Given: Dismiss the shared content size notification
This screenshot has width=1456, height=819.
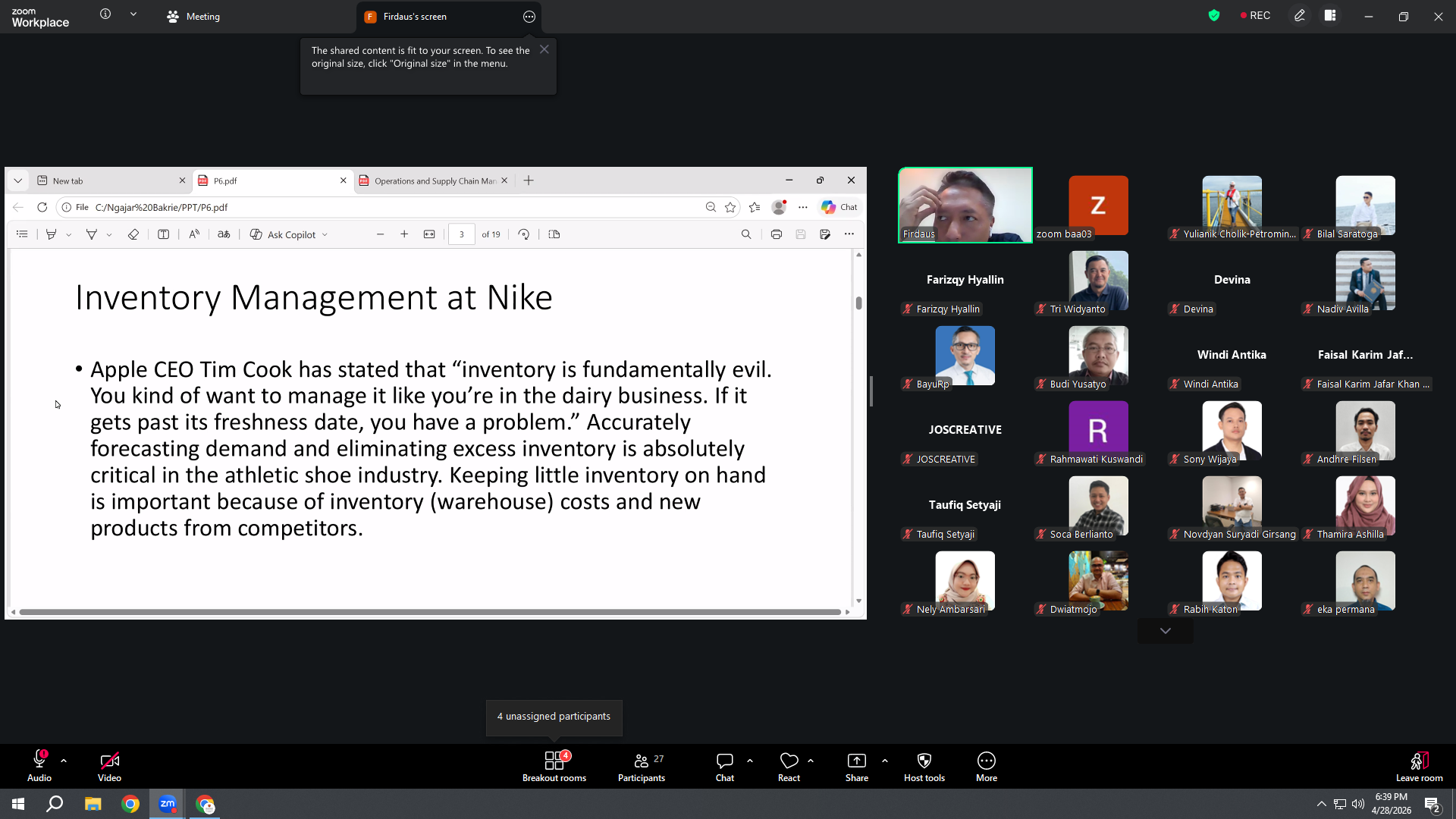Looking at the screenshot, I should point(544,49).
